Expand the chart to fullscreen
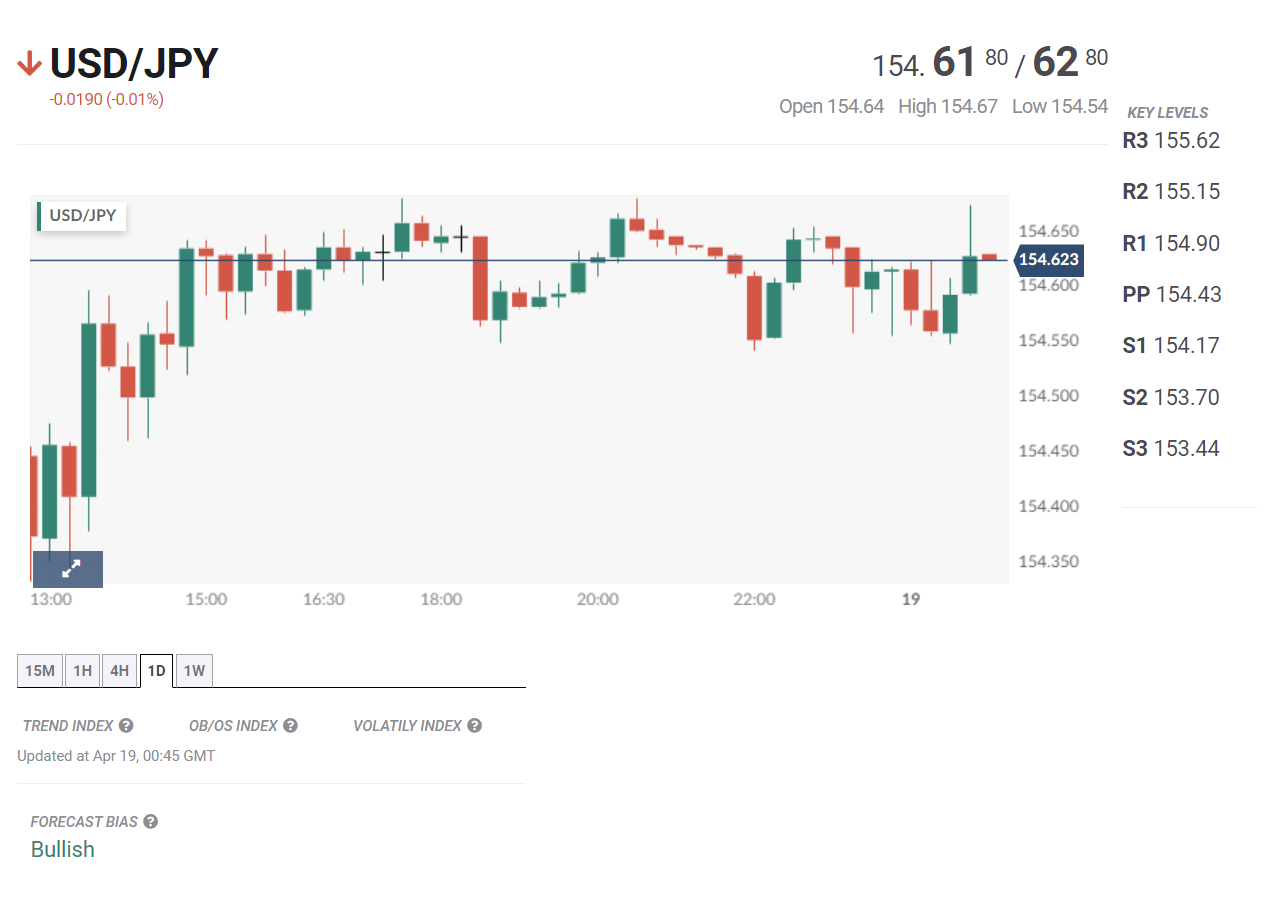This screenshot has height=901, width=1267. pos(69,568)
